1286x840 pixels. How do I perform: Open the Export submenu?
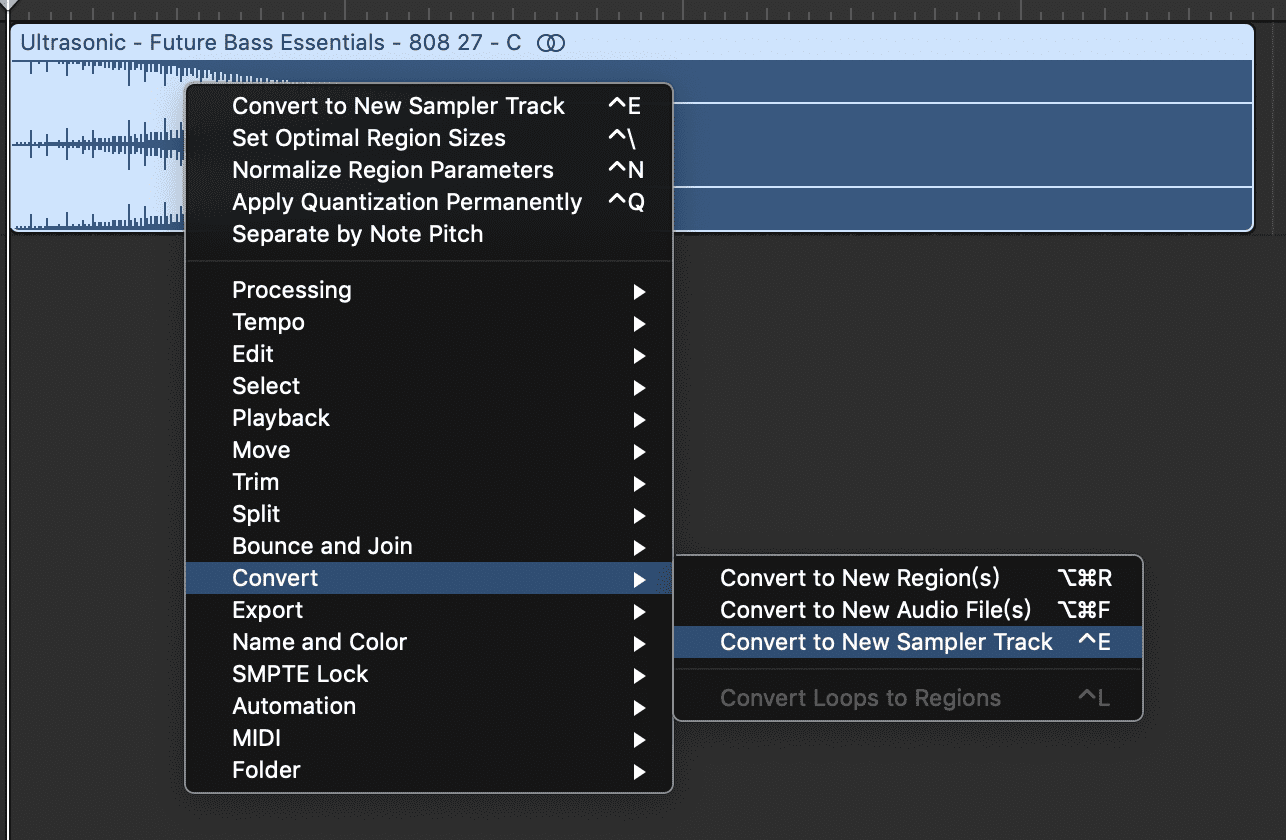coord(267,610)
